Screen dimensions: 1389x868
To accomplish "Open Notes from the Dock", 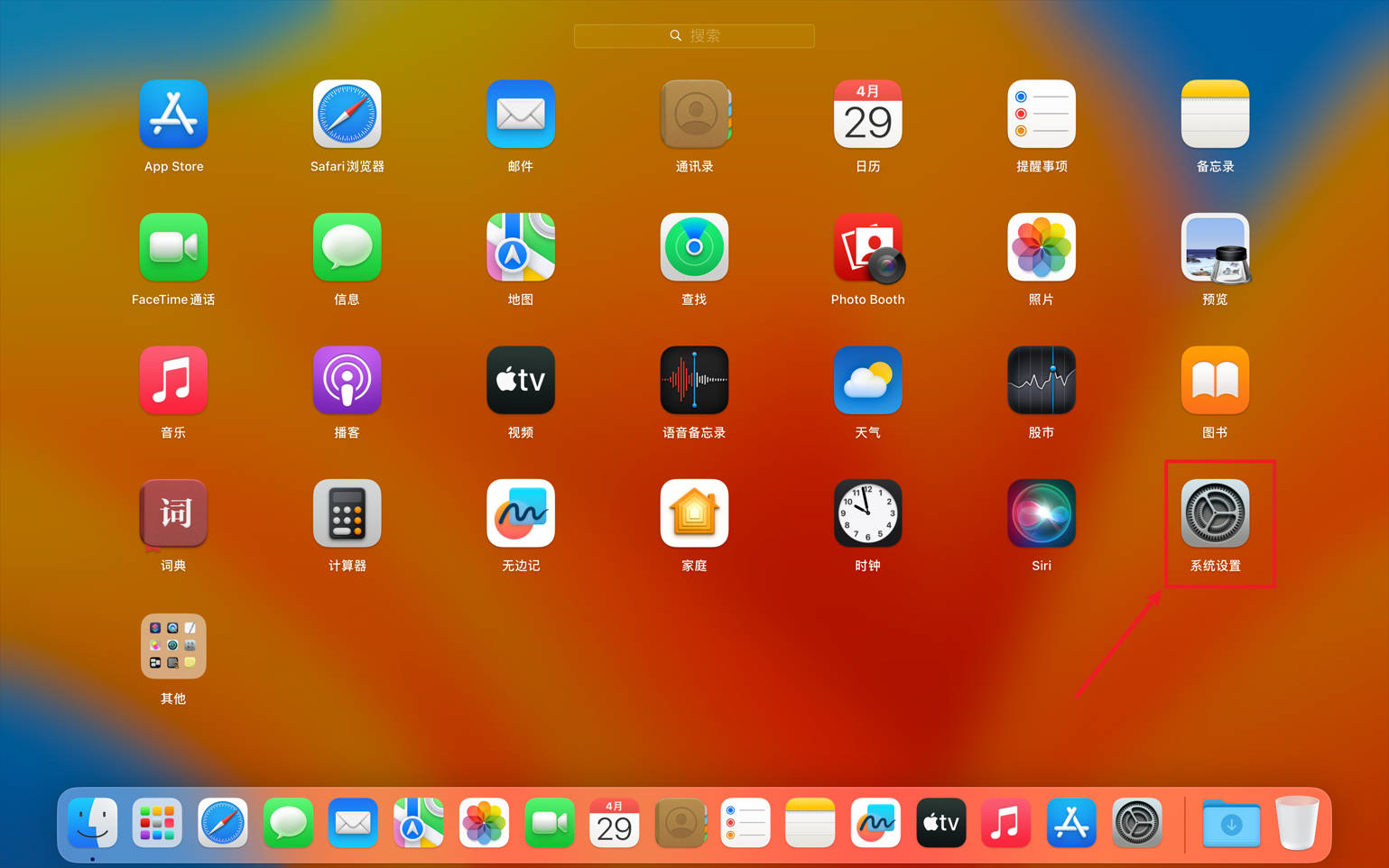I will tap(810, 823).
